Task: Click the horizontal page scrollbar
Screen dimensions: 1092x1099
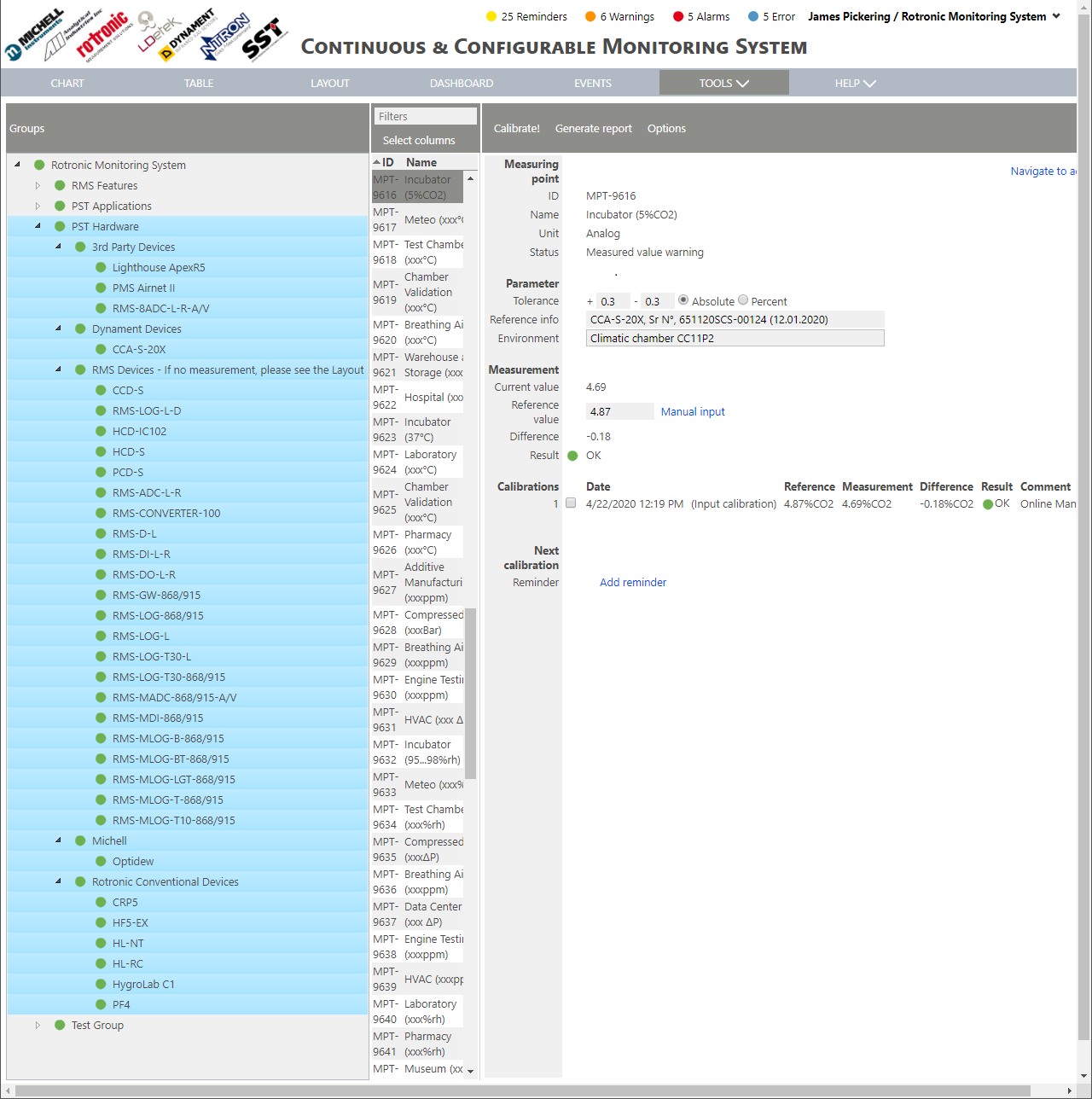Action: point(523,1091)
